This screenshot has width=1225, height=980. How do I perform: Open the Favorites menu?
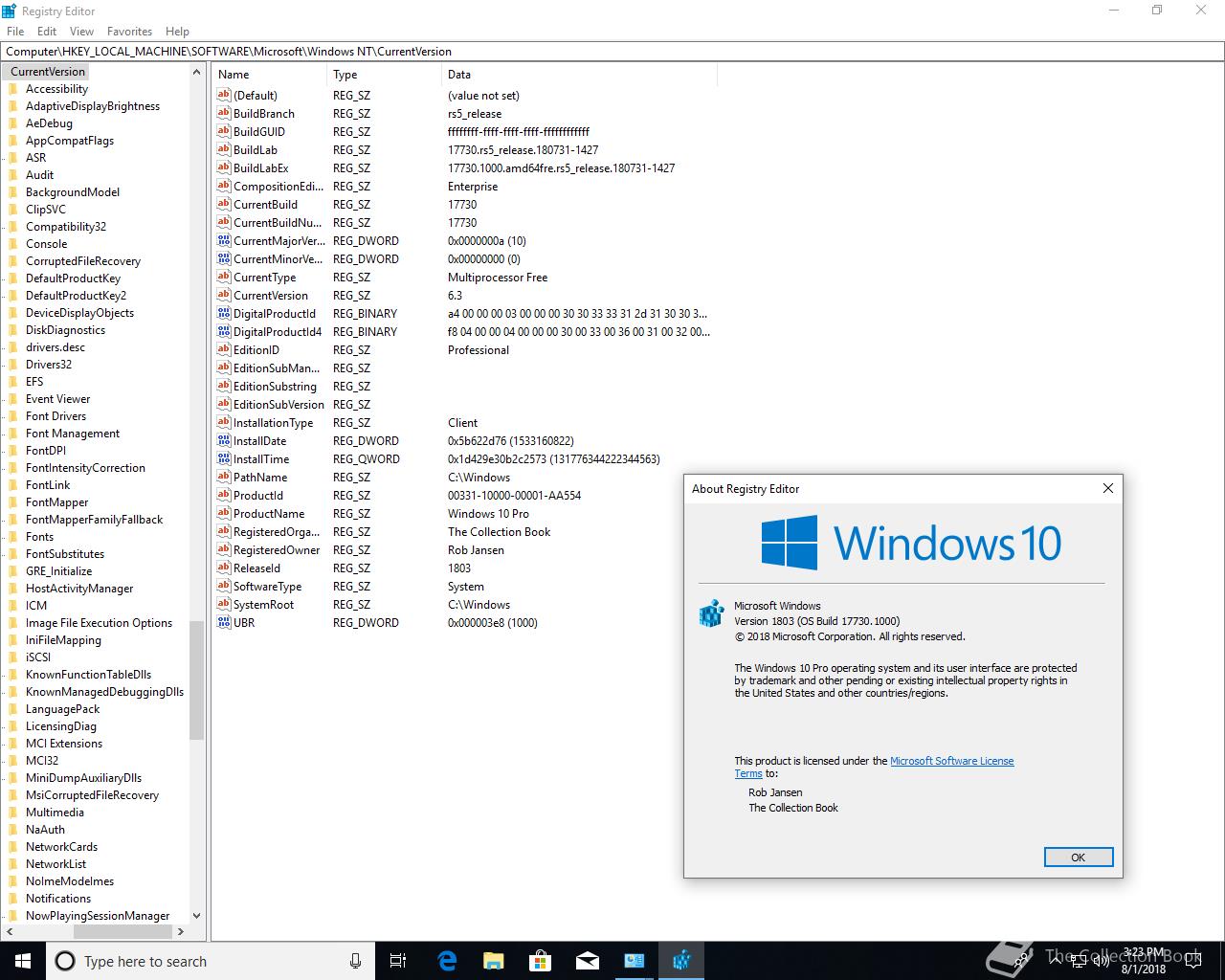tap(129, 32)
